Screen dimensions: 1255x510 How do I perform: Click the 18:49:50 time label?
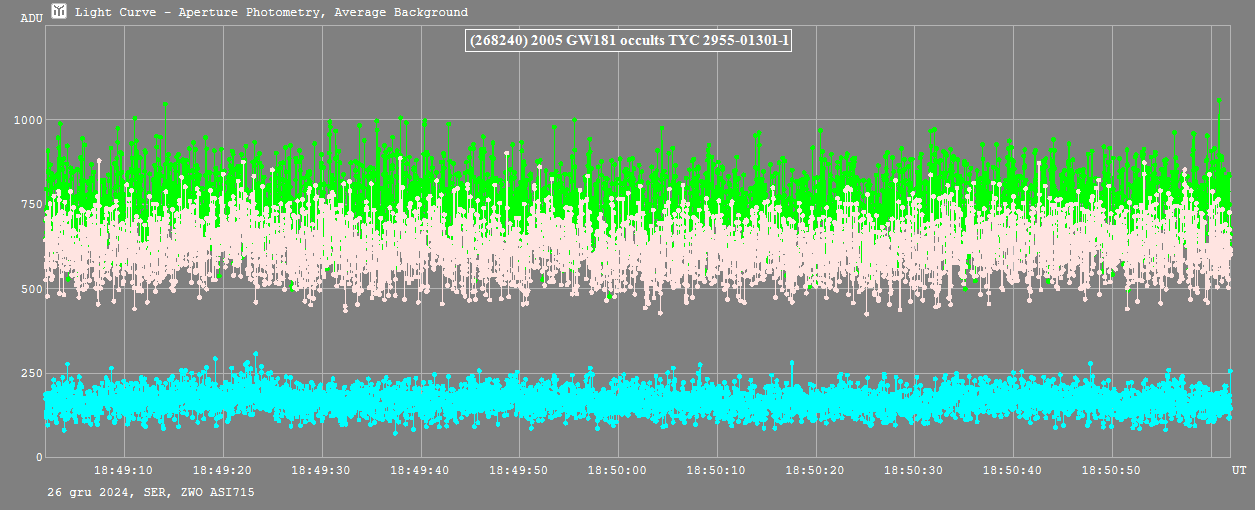(519, 470)
